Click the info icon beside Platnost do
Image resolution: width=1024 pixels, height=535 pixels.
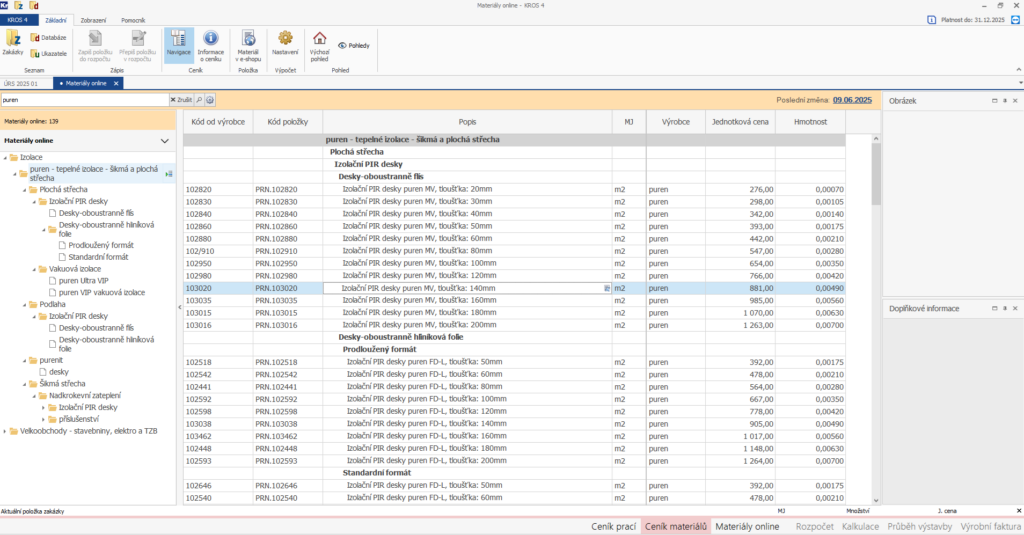[932, 20]
